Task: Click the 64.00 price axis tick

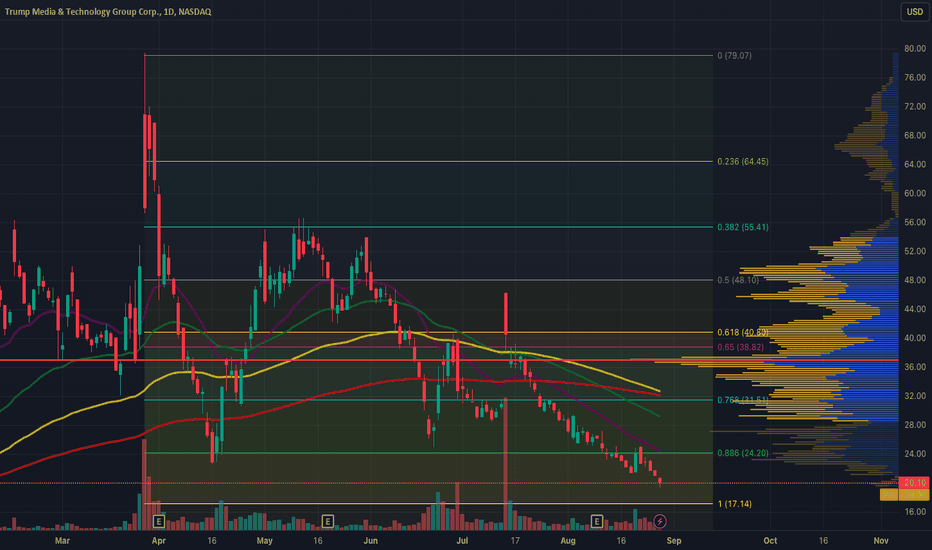Action: tap(915, 164)
